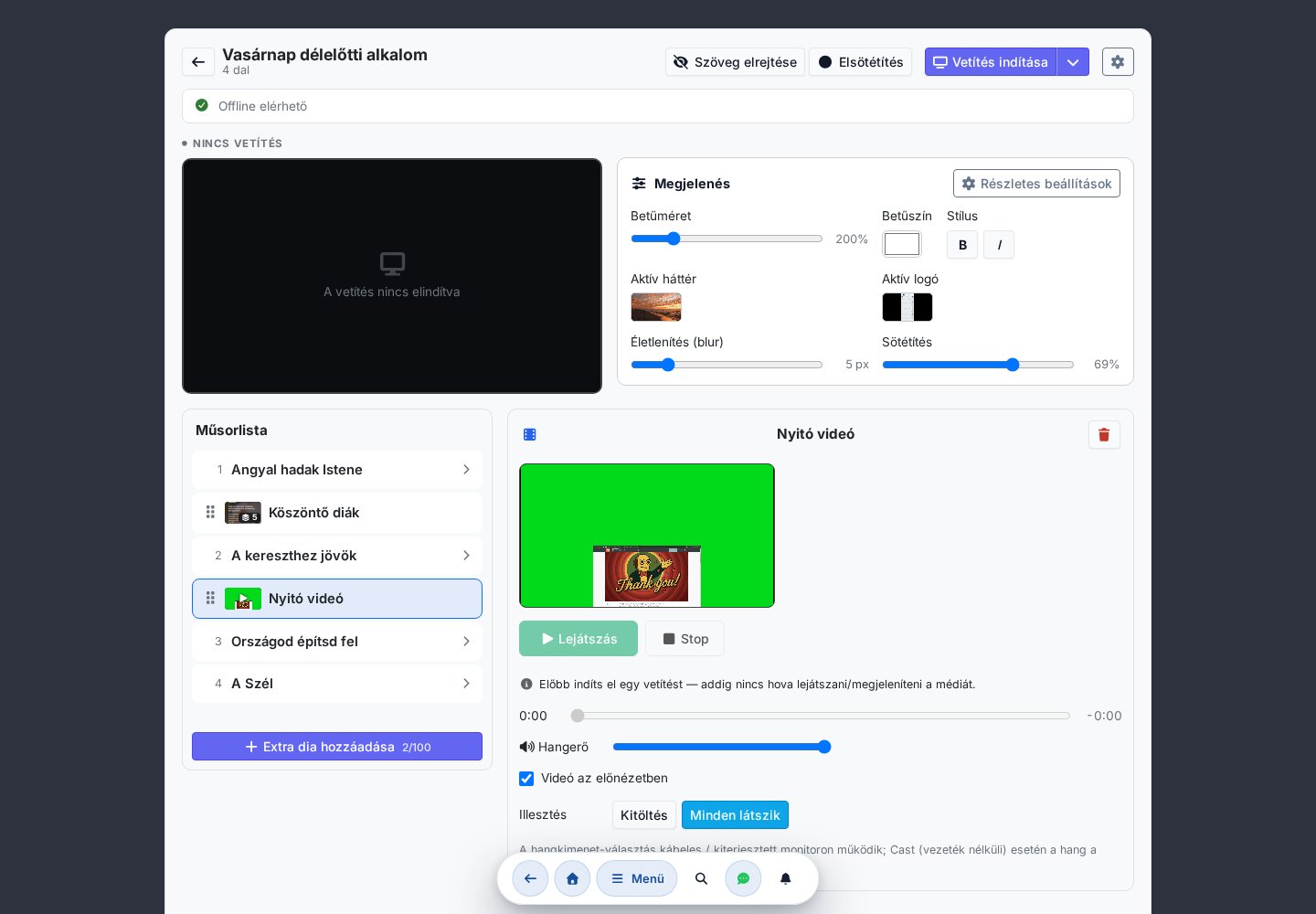Open notifications bell icon
The height and width of the screenshot is (914, 1316).
(785, 878)
